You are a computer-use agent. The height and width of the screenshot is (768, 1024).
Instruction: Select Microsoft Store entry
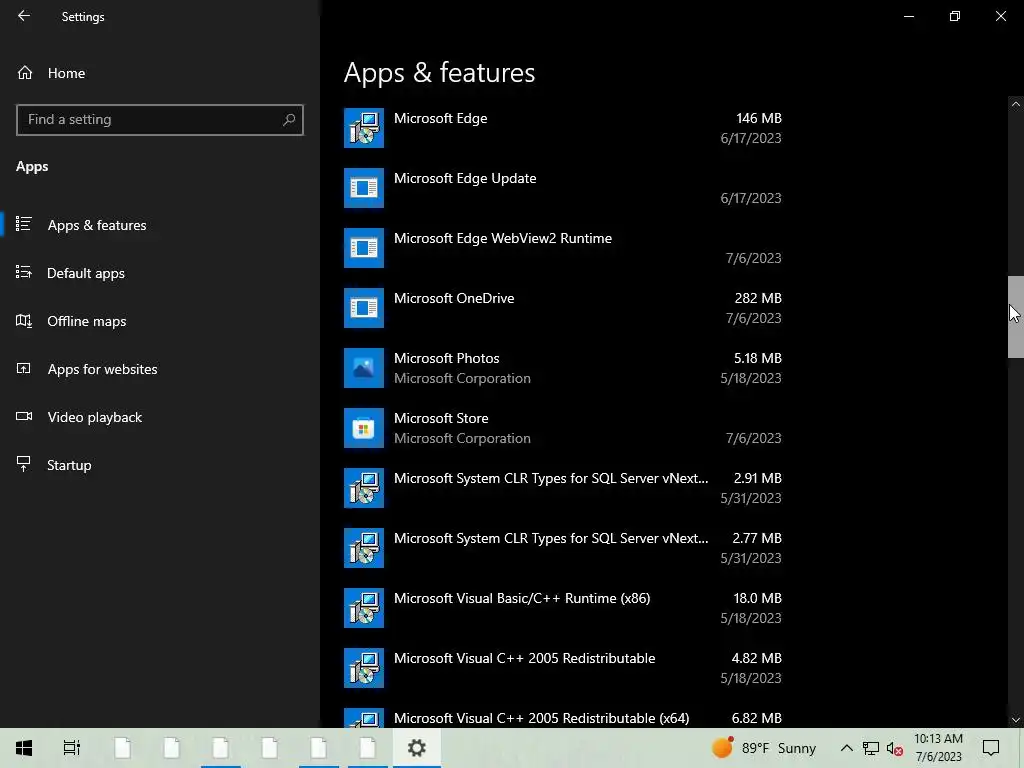563,428
